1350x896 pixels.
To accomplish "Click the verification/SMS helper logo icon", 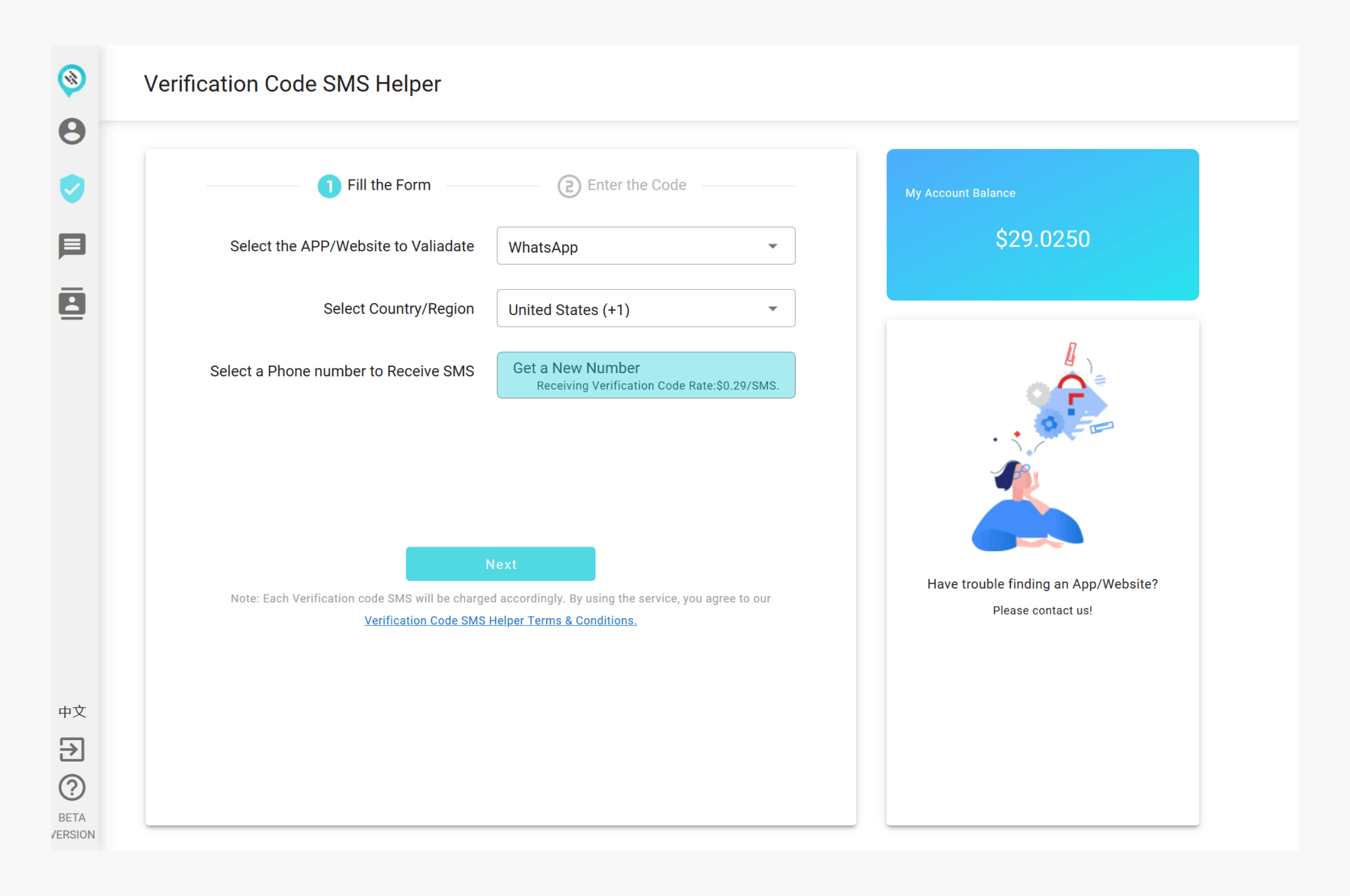I will [71, 79].
